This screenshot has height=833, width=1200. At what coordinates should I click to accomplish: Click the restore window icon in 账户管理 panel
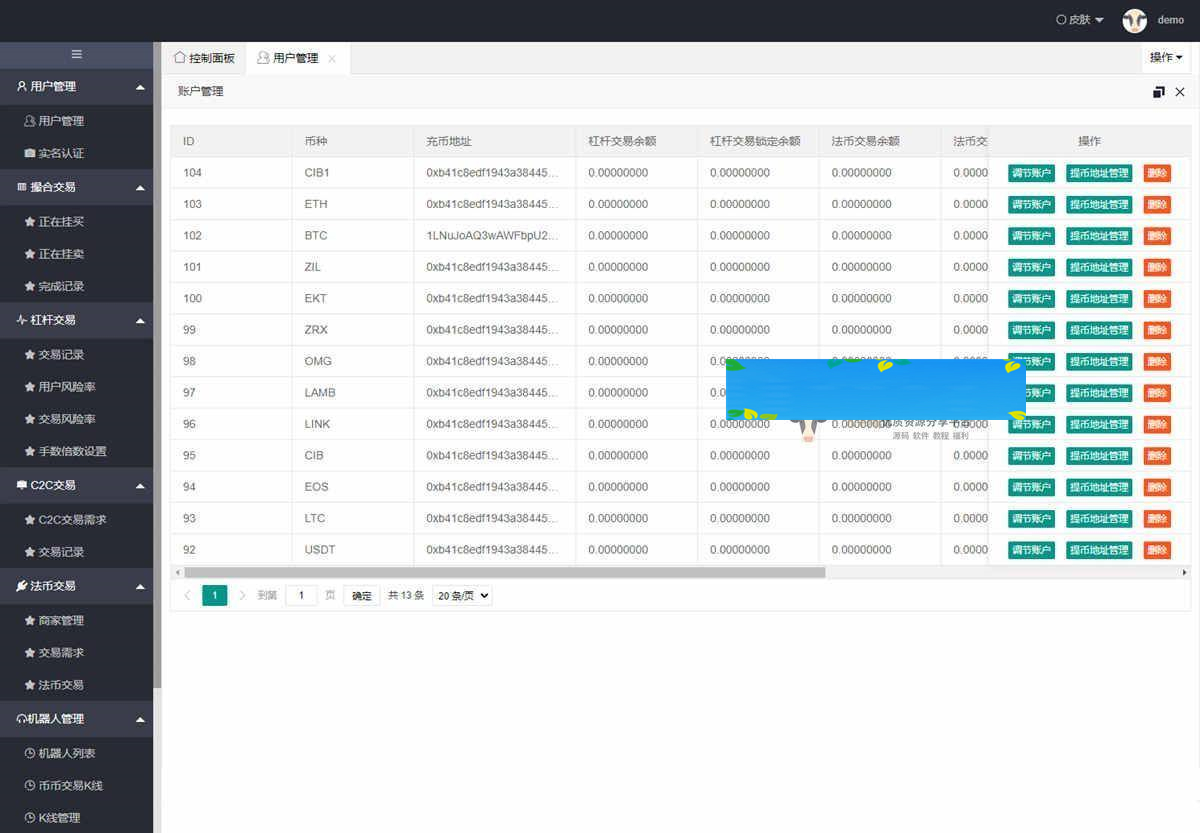tap(1158, 92)
